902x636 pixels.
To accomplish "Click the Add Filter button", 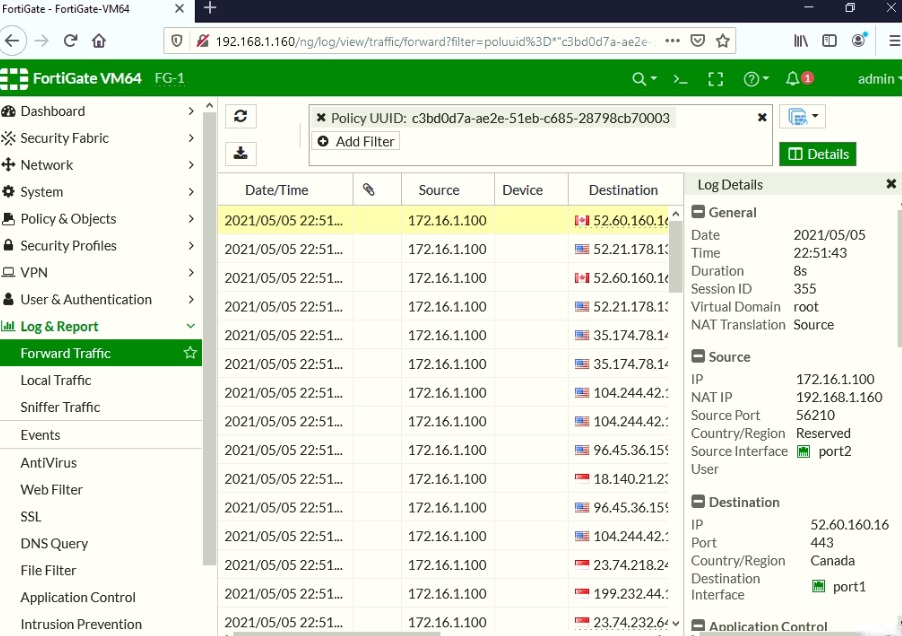I will (355, 141).
